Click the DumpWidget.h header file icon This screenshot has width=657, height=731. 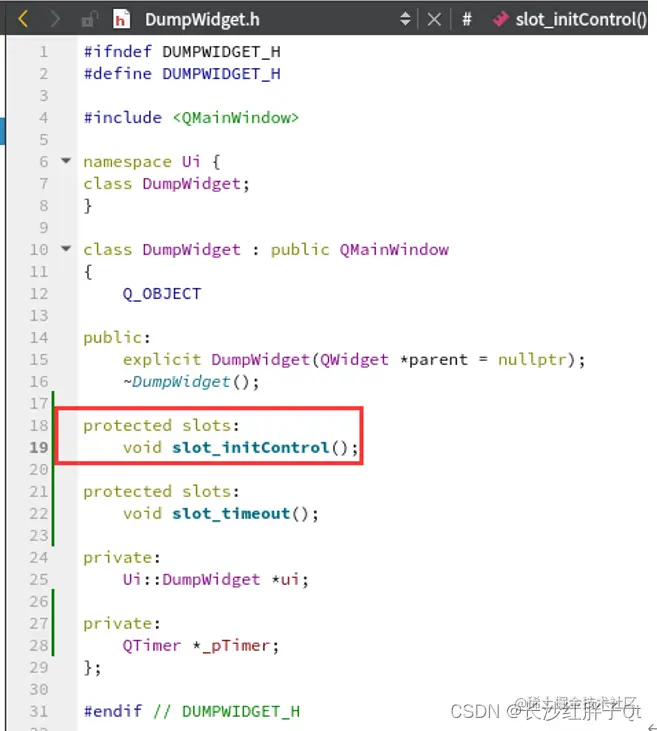click(x=121, y=19)
